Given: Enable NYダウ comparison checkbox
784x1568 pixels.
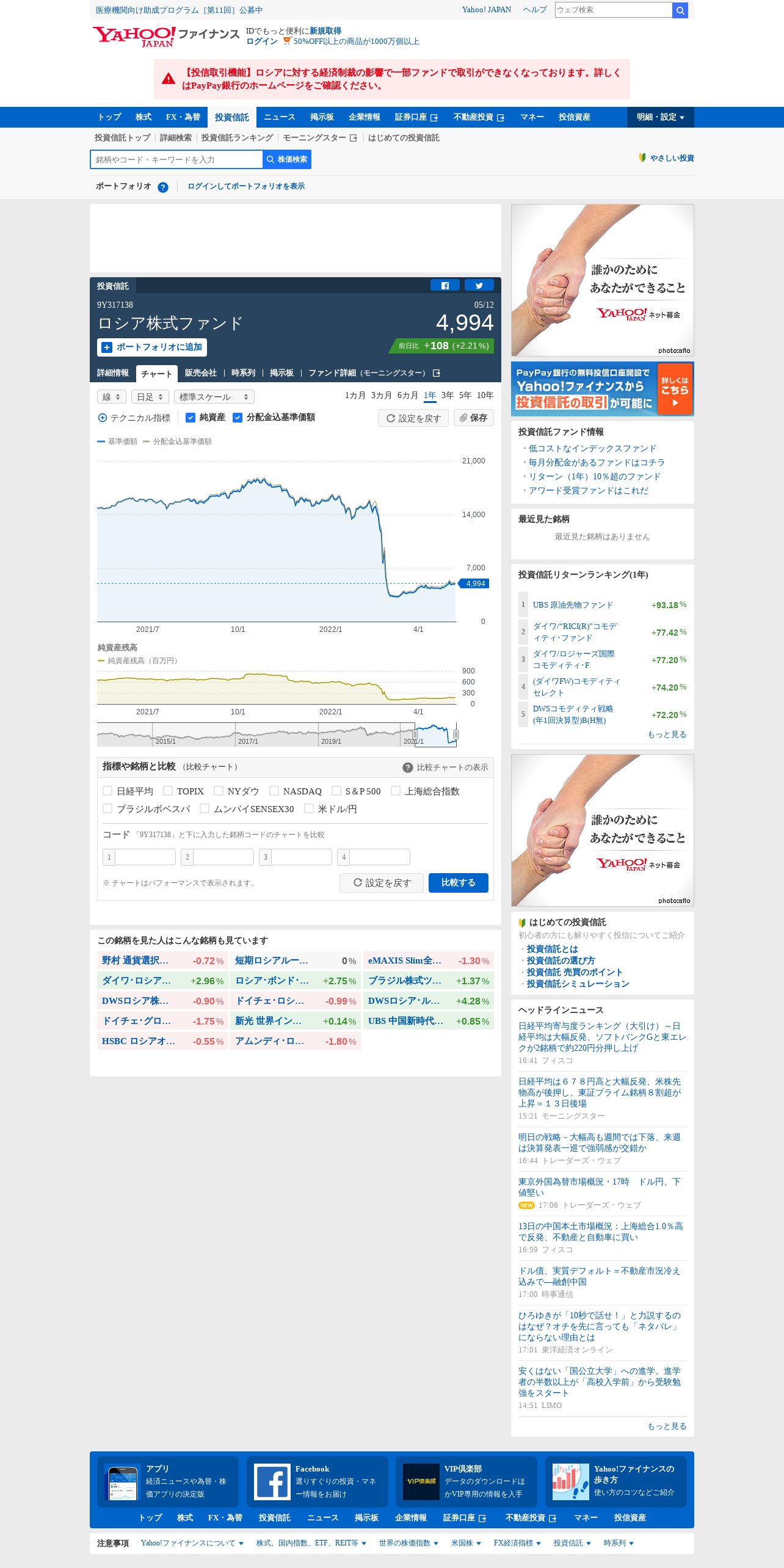Looking at the screenshot, I should click(219, 791).
